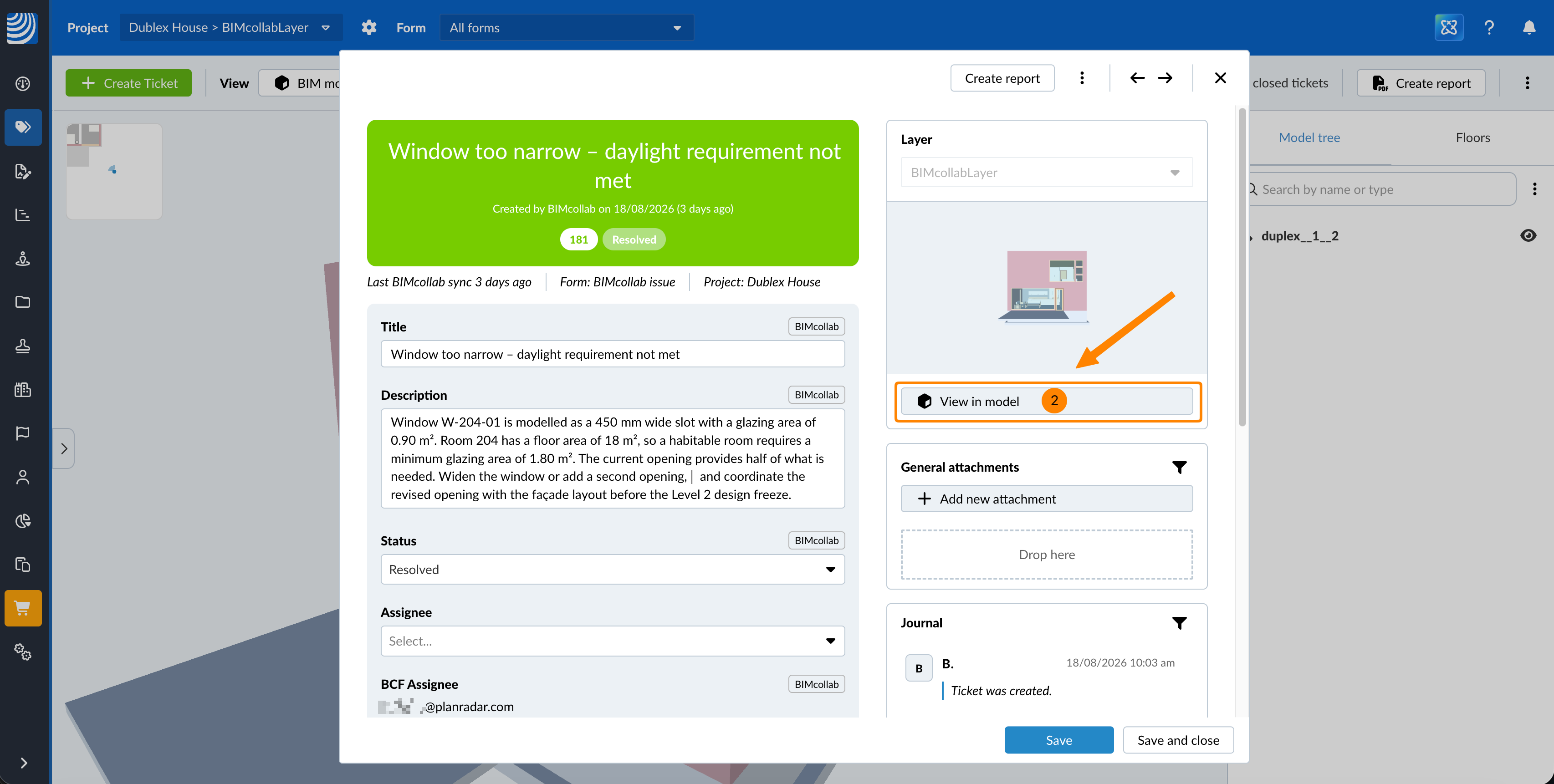1554x784 pixels.
Task: Open the plans edit icon in sidebar
Action: (x=23, y=171)
